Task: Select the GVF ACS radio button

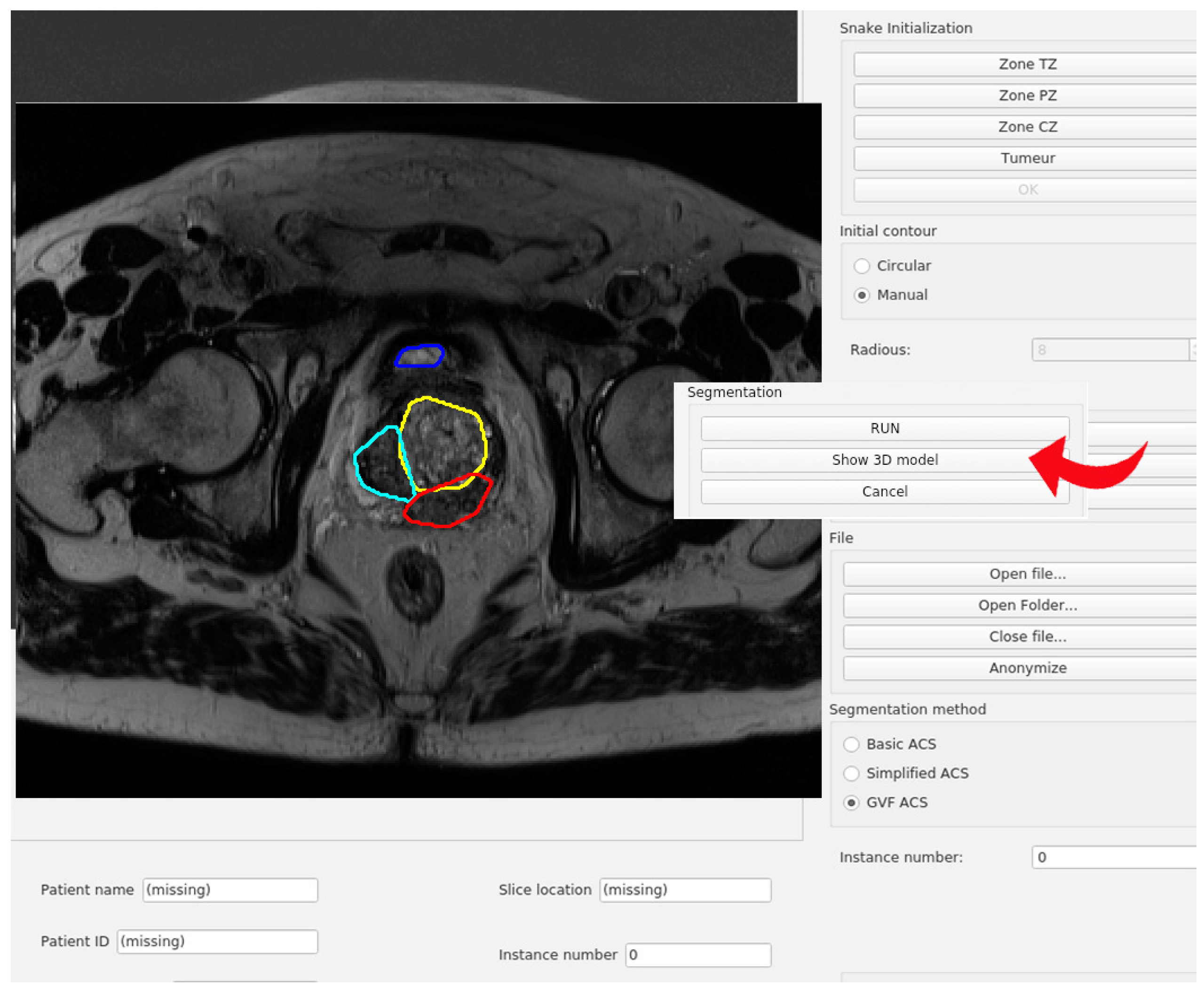Action: coord(851,803)
